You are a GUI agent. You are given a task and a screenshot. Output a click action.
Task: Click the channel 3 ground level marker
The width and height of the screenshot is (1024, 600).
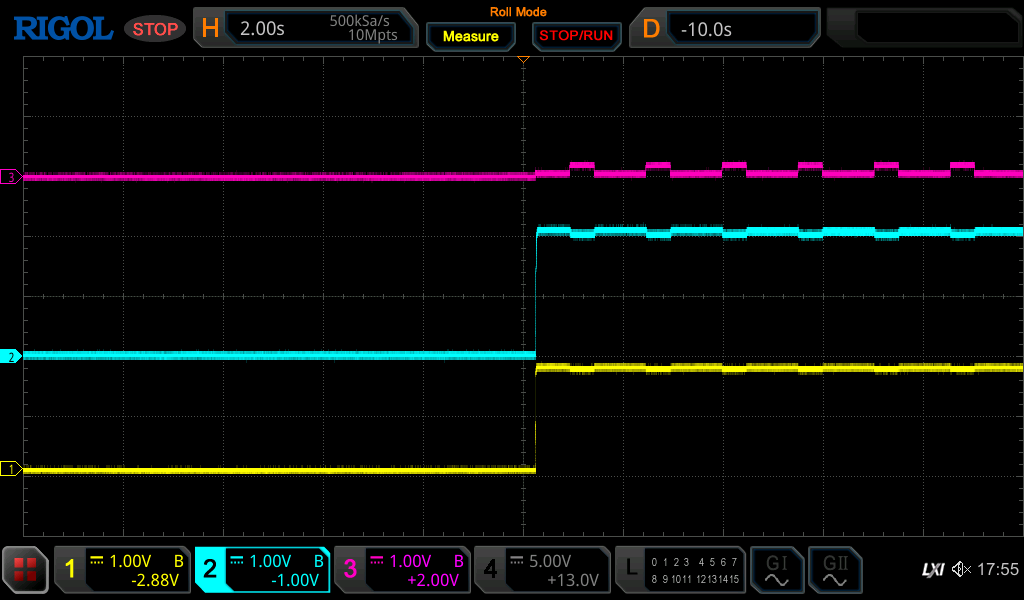click(10, 176)
